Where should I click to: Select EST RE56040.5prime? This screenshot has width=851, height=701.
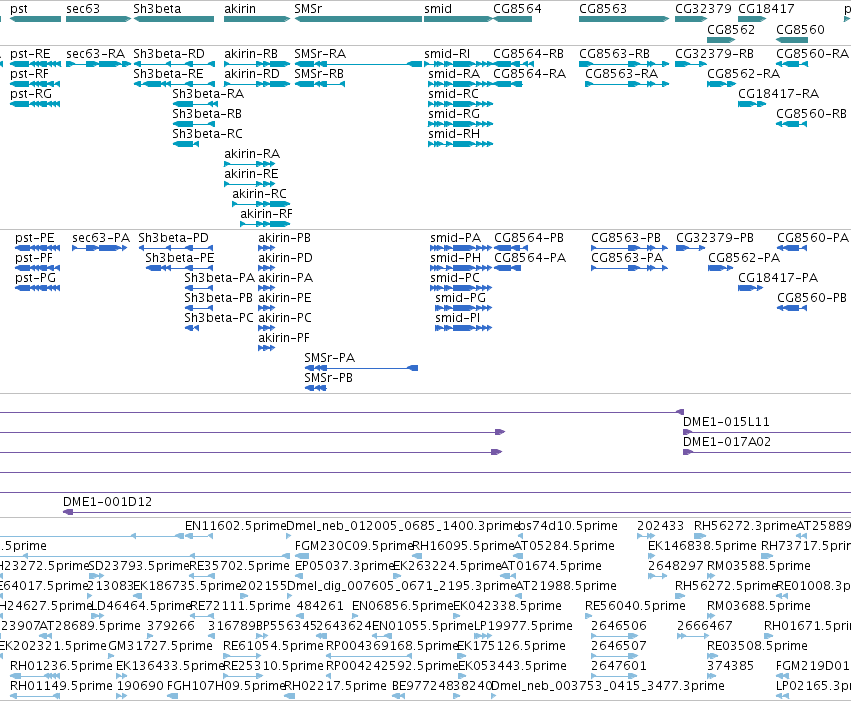pyautogui.click(x=635, y=606)
